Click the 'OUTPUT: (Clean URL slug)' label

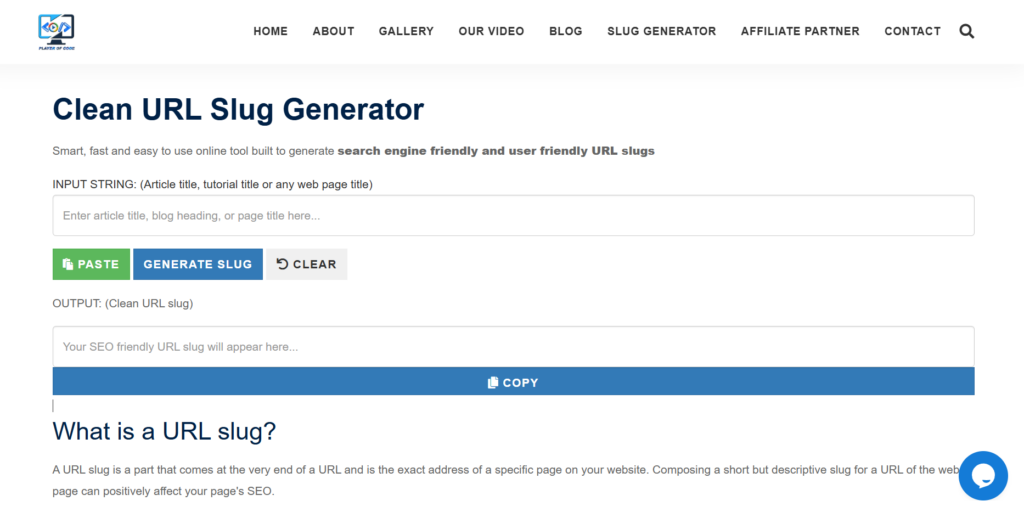[123, 304]
